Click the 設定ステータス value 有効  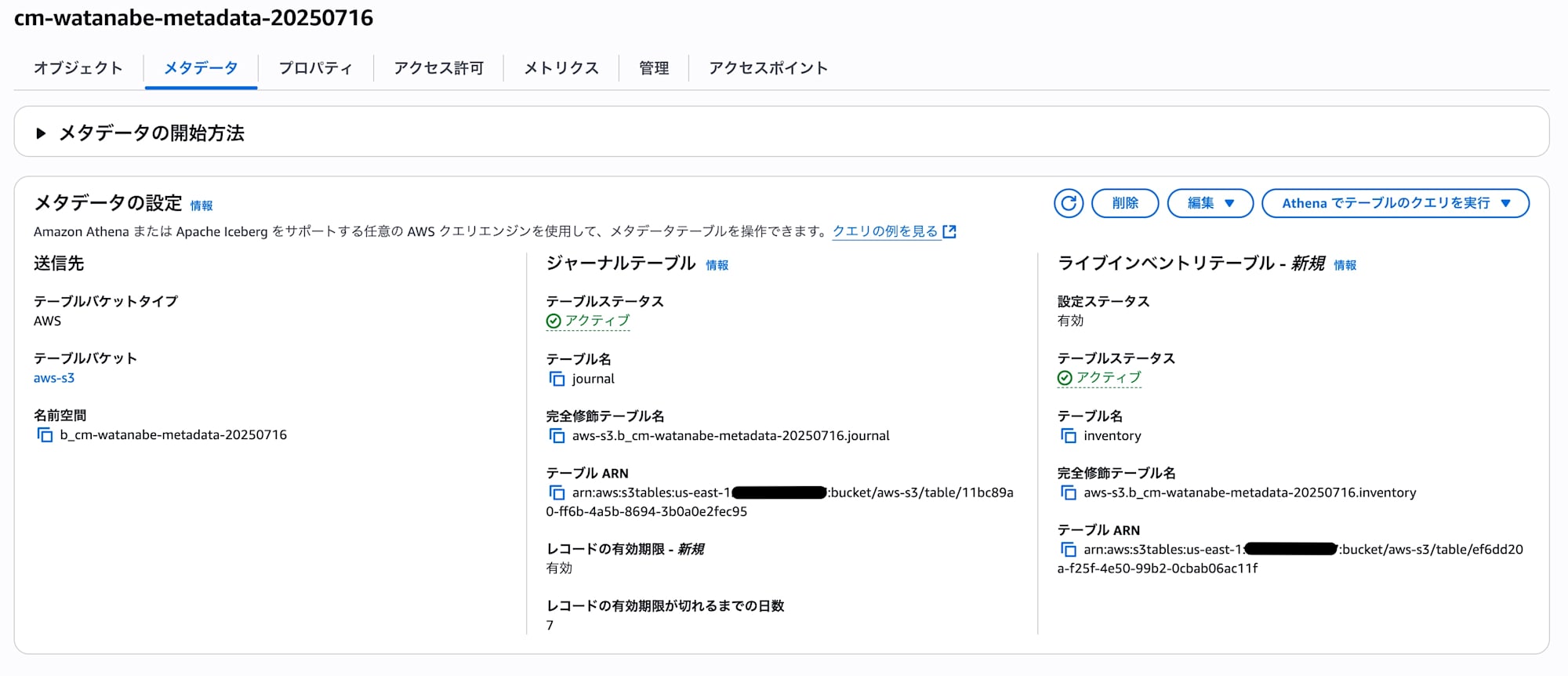click(x=1070, y=321)
